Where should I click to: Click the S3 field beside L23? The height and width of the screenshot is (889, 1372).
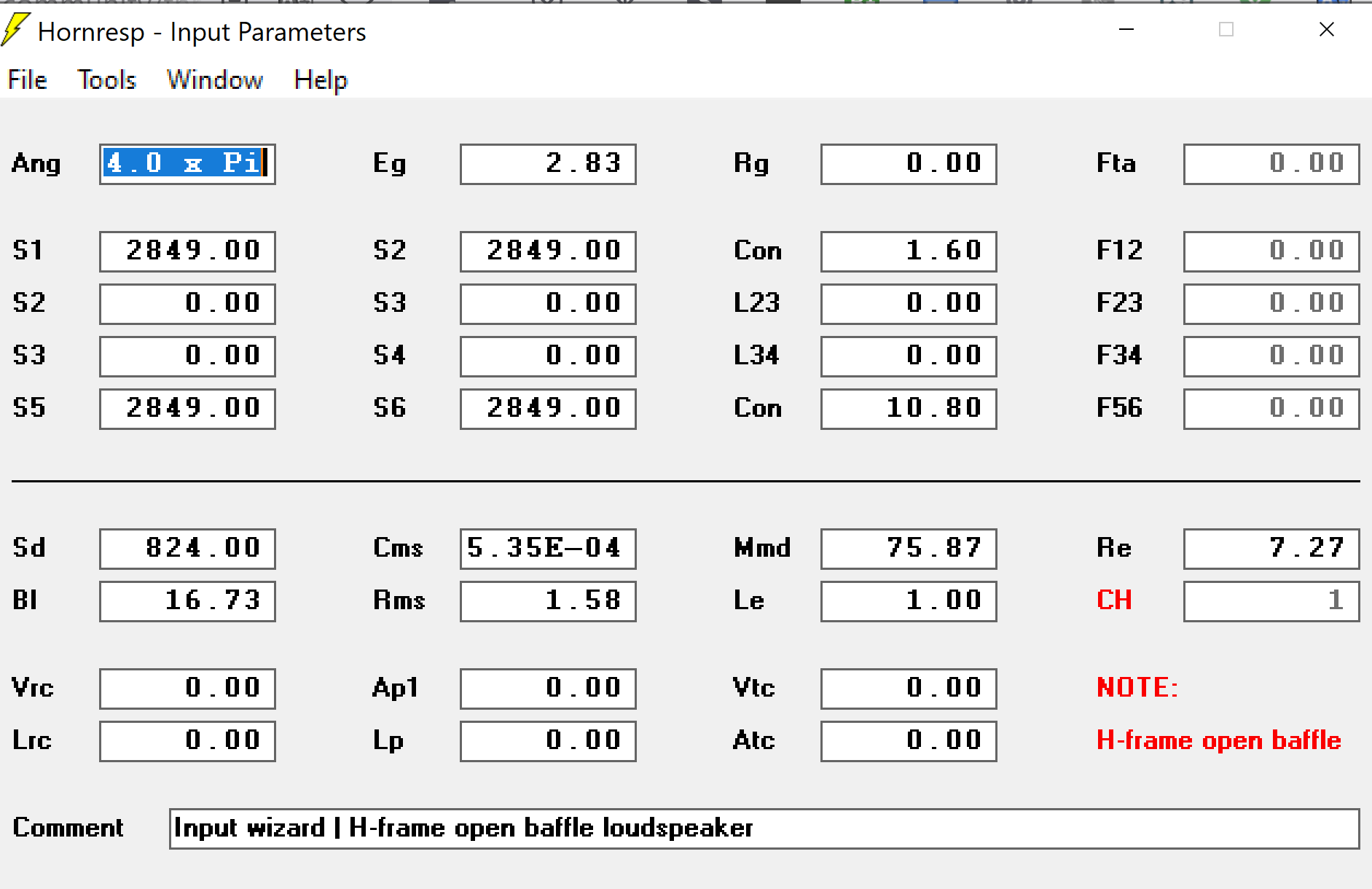coord(548,304)
